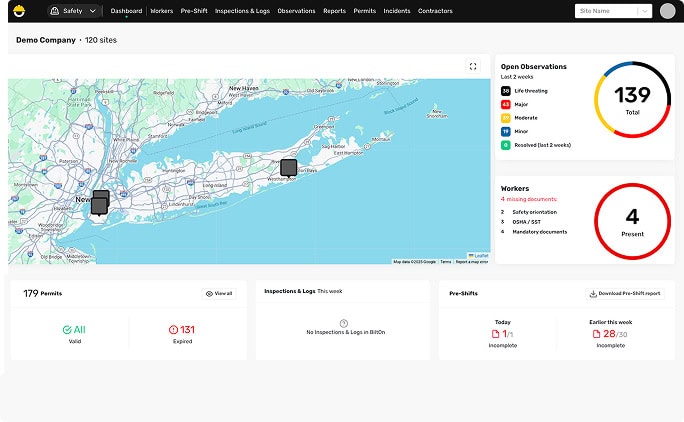This screenshot has height=422, width=684.
Task: Select the Major severity red badge
Action: (506, 104)
